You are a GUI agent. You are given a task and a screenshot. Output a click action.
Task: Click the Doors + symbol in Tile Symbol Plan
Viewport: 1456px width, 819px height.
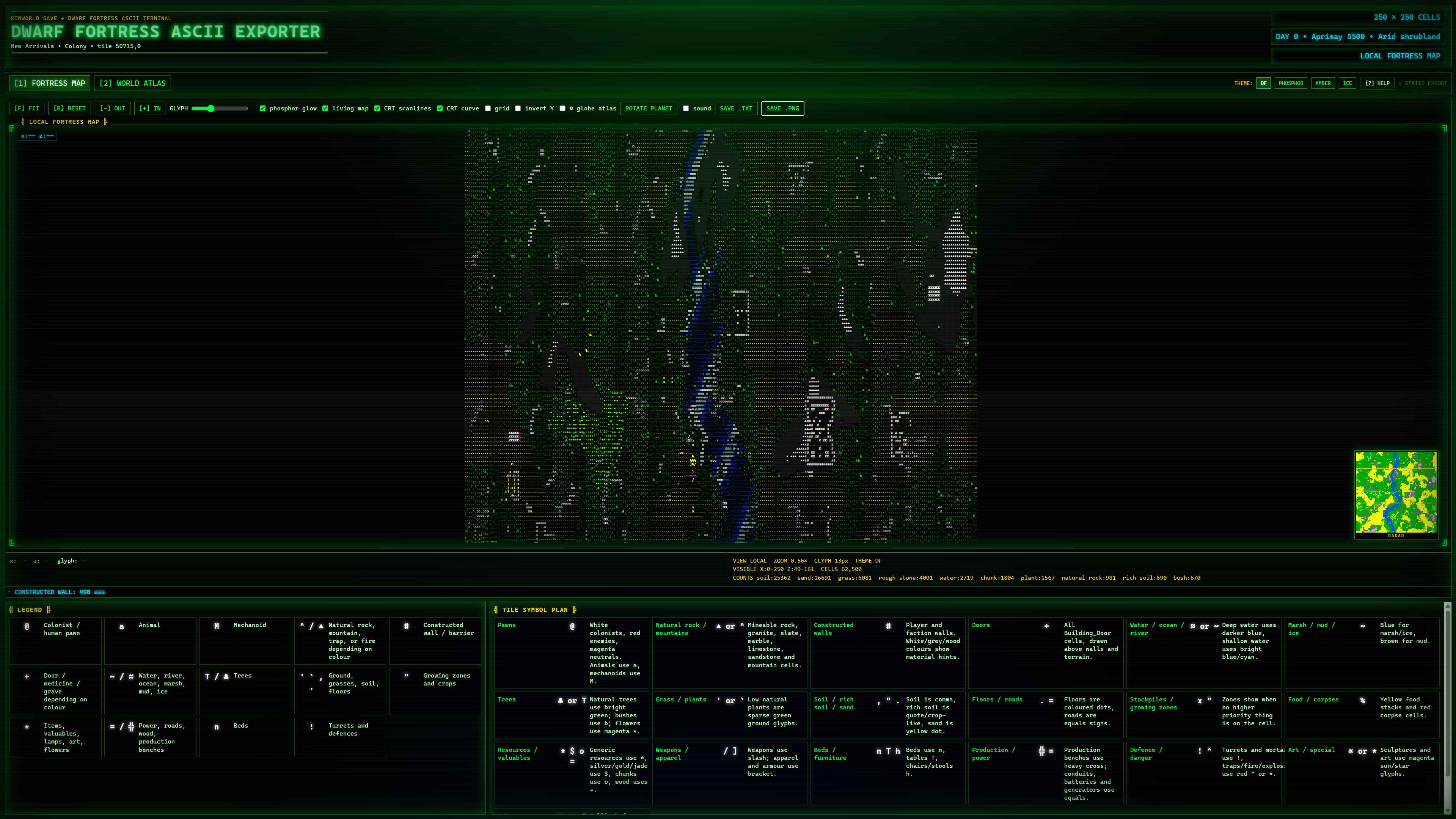pos(1046,626)
